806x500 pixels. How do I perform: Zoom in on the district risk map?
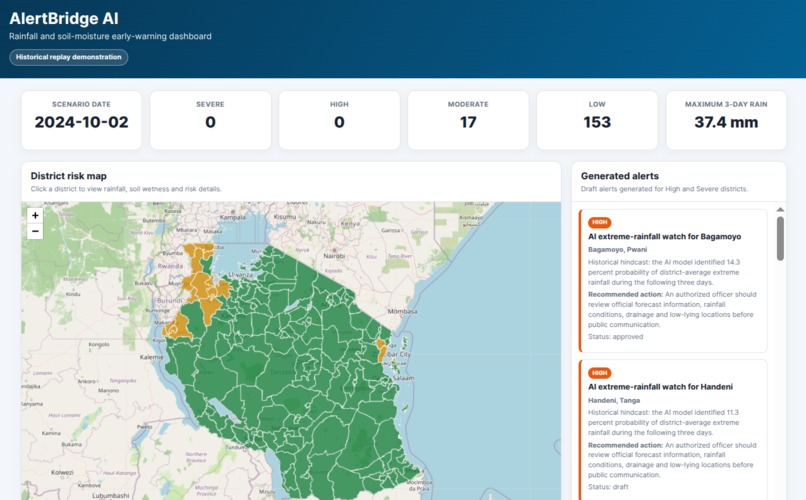(35, 216)
